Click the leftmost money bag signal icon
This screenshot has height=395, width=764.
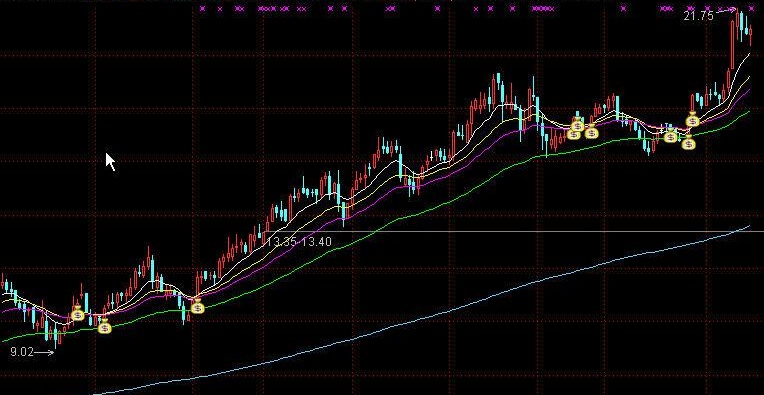[77, 314]
